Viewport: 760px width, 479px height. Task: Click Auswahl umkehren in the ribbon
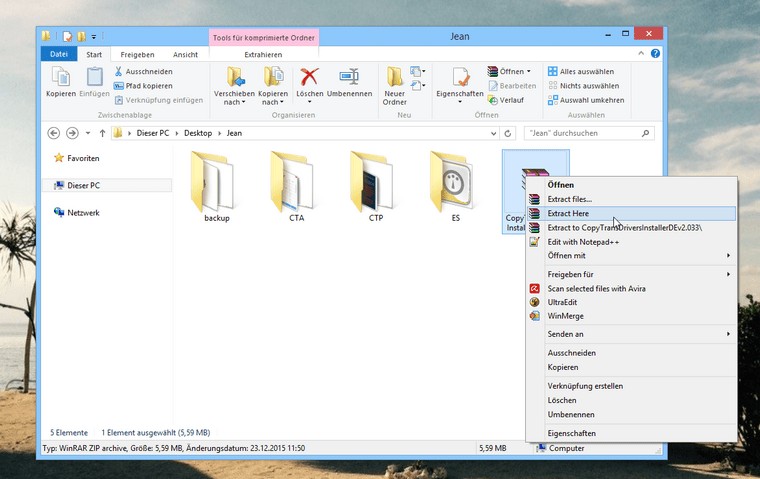click(586, 100)
